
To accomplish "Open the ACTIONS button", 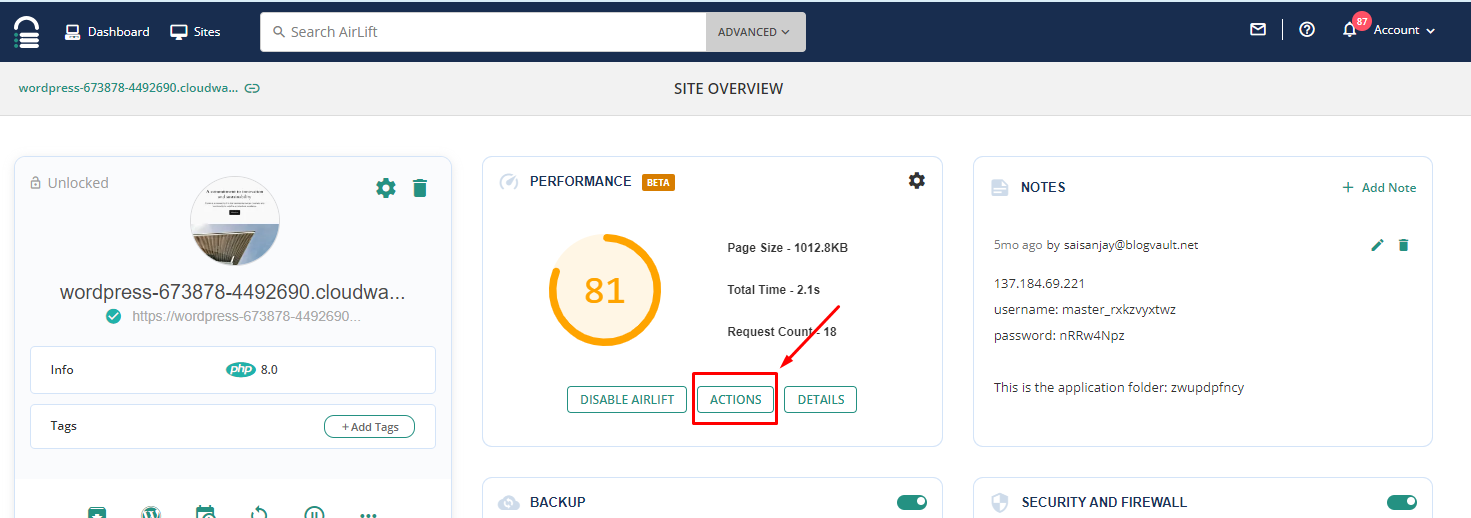I will tap(736, 399).
